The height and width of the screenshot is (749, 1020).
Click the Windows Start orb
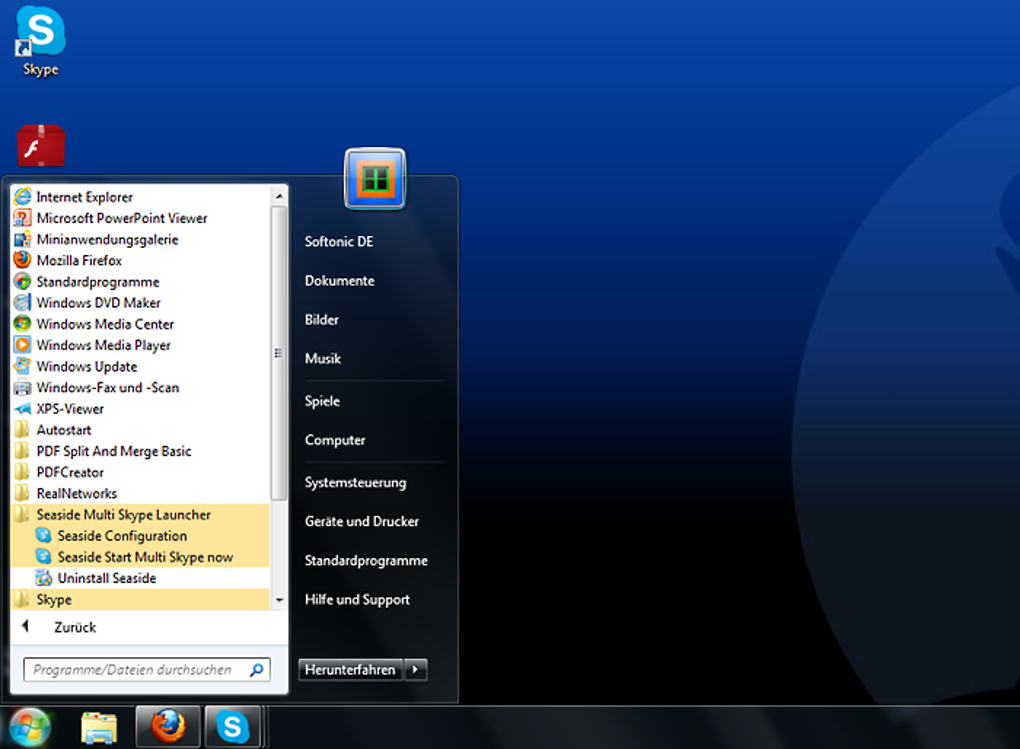coord(30,727)
